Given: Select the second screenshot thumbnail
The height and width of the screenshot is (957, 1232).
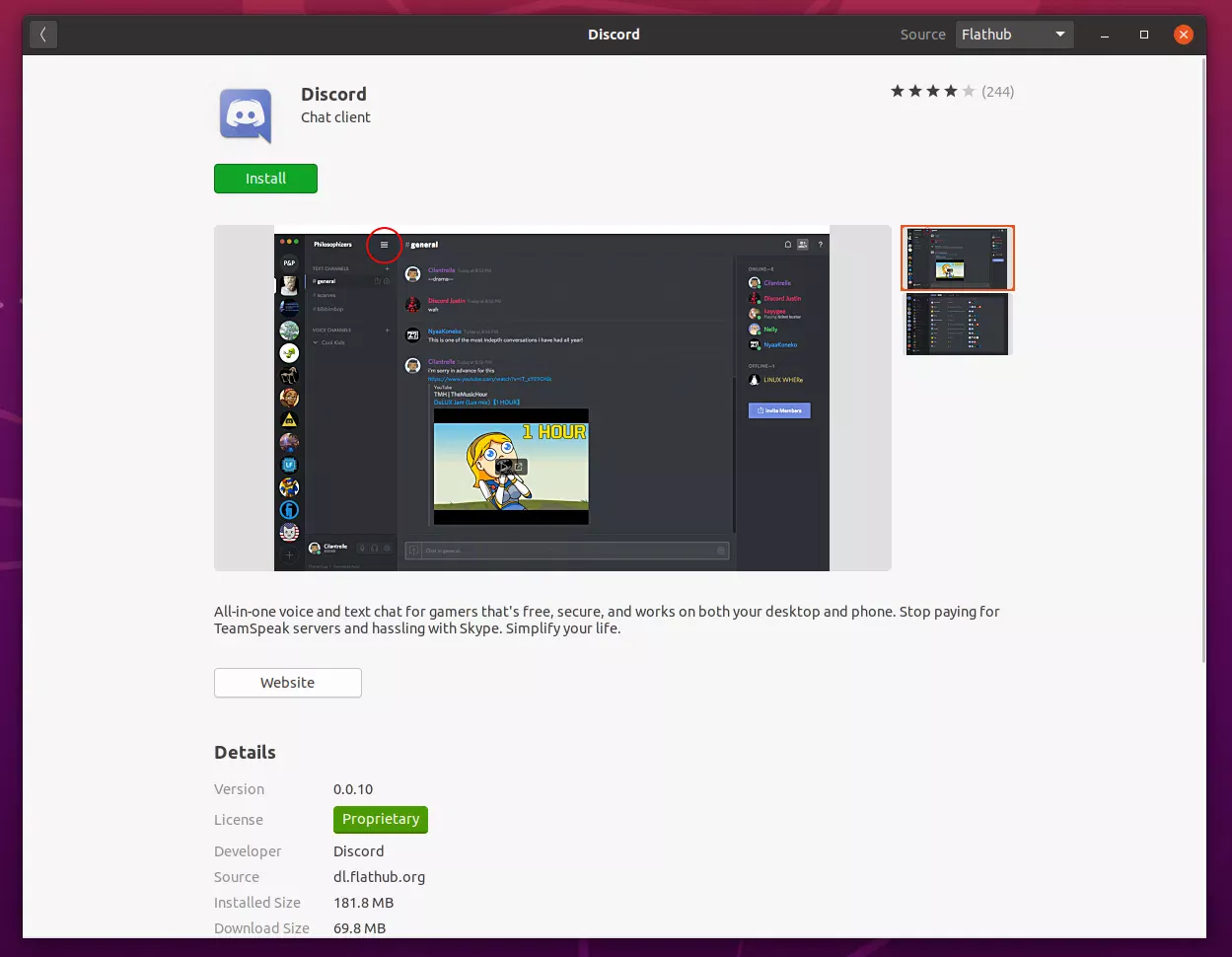Looking at the screenshot, I should pos(957,324).
